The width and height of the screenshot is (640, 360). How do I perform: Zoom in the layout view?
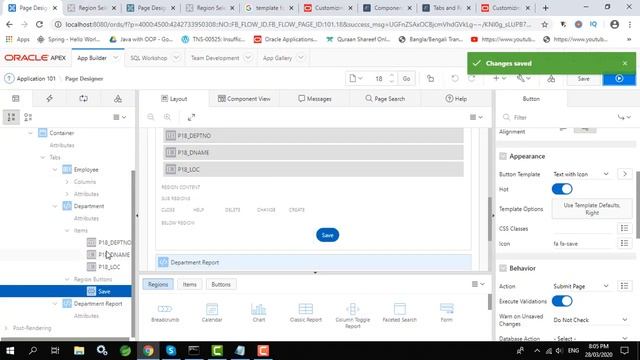pyautogui.click(x=167, y=117)
